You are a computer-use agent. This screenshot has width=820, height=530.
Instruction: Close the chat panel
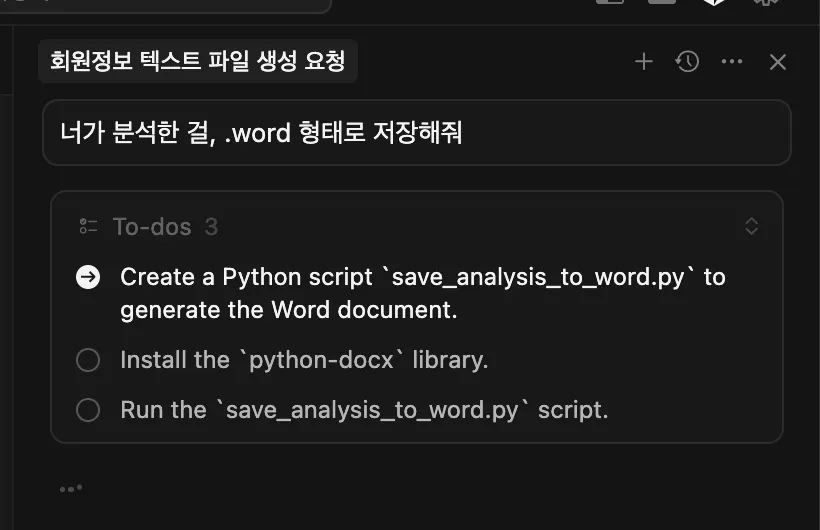point(778,62)
